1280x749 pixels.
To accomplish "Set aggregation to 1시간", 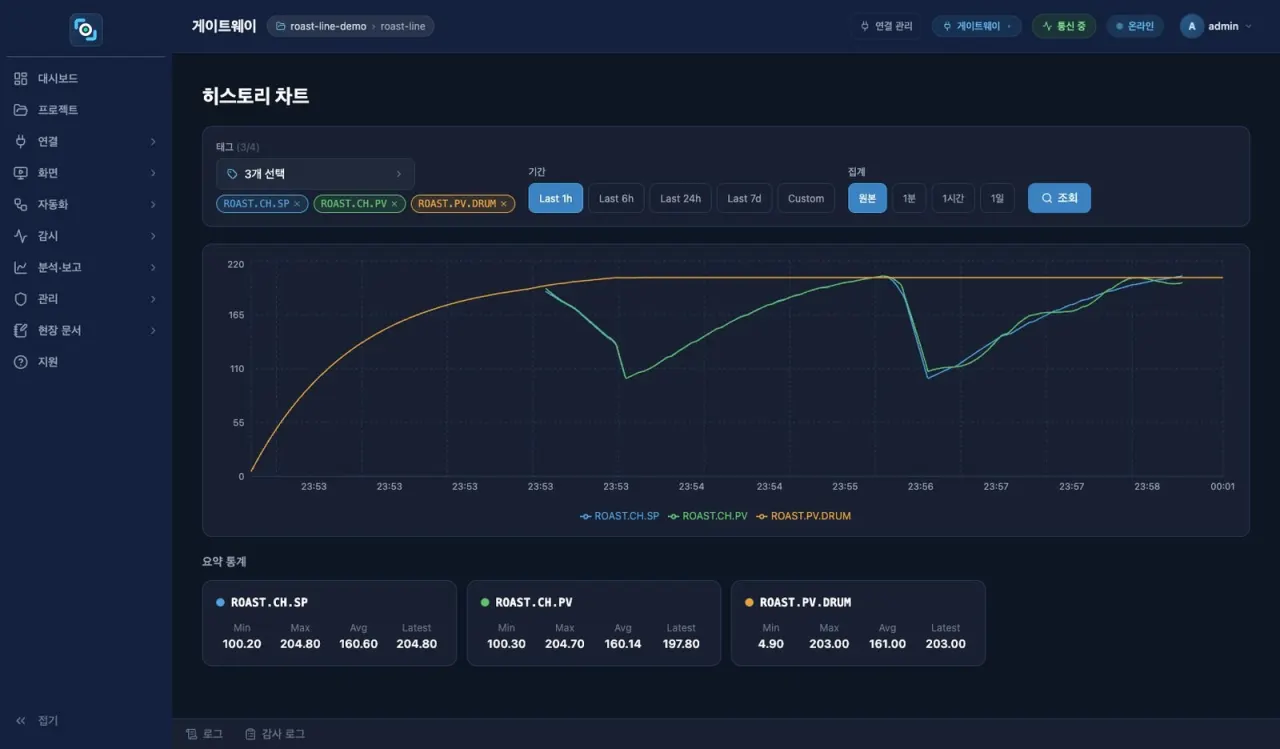I will pyautogui.click(x=953, y=198).
